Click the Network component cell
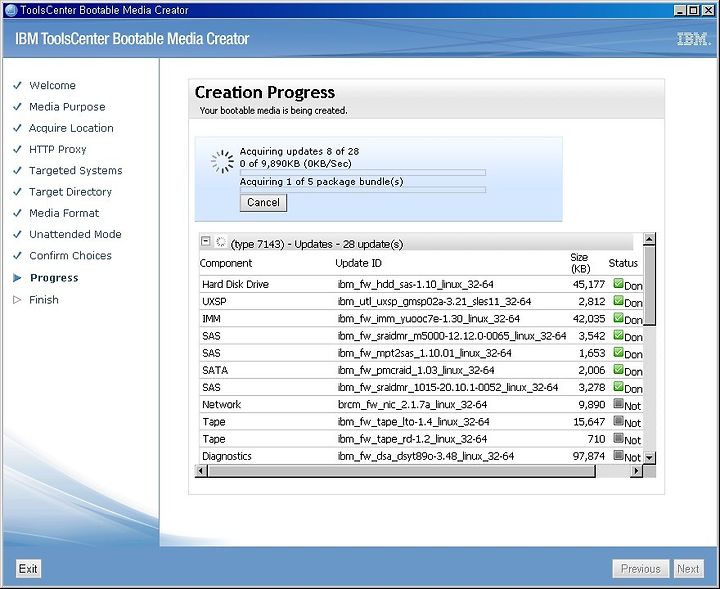This screenshot has height=589, width=720. tap(221, 404)
